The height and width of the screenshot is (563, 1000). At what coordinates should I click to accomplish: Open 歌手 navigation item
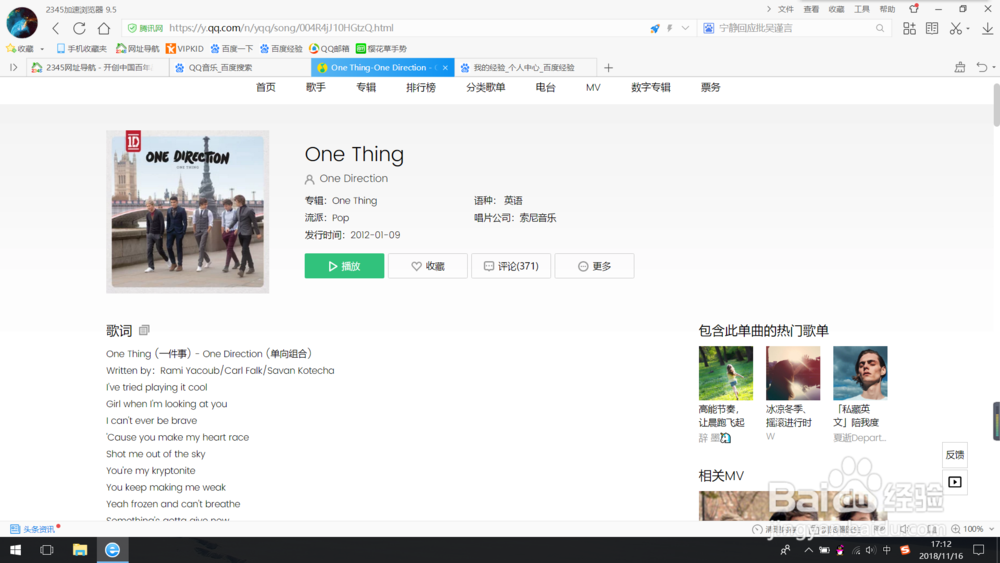(316, 87)
